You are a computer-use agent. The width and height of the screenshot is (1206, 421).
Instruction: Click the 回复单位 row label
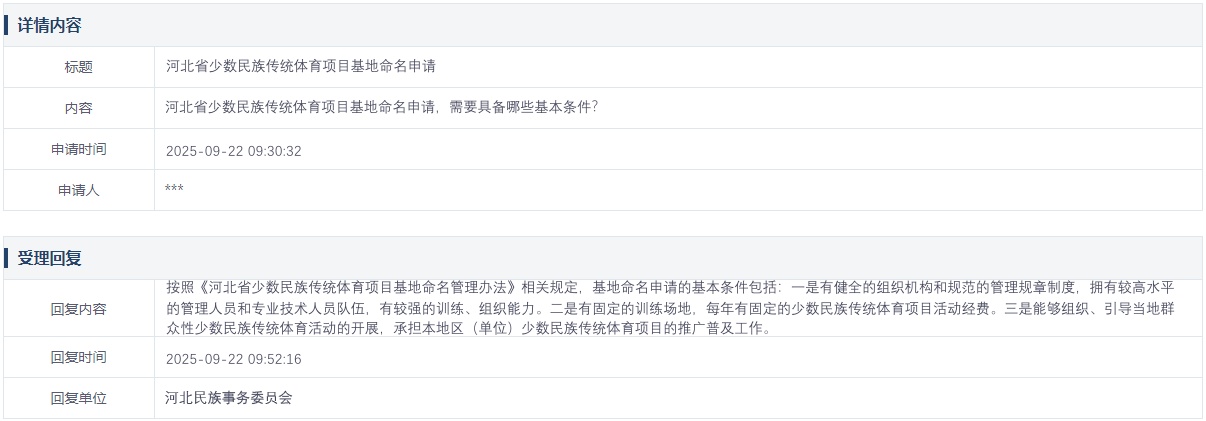79,398
